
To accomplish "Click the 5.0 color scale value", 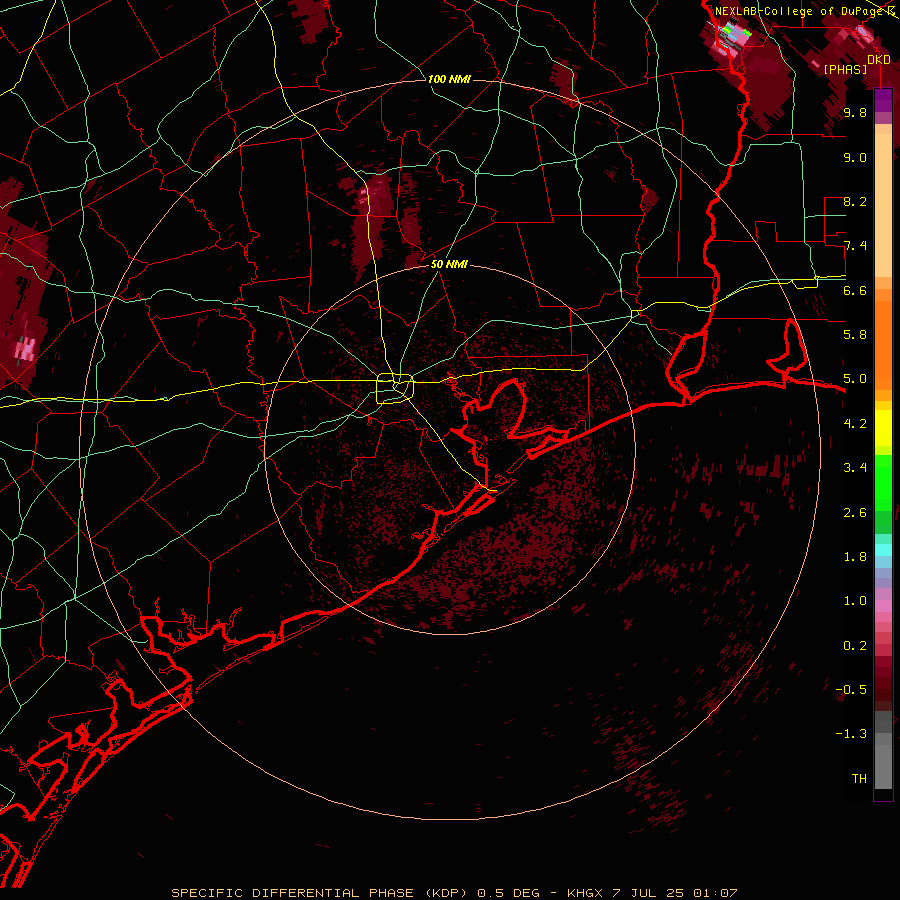I will [x=855, y=379].
